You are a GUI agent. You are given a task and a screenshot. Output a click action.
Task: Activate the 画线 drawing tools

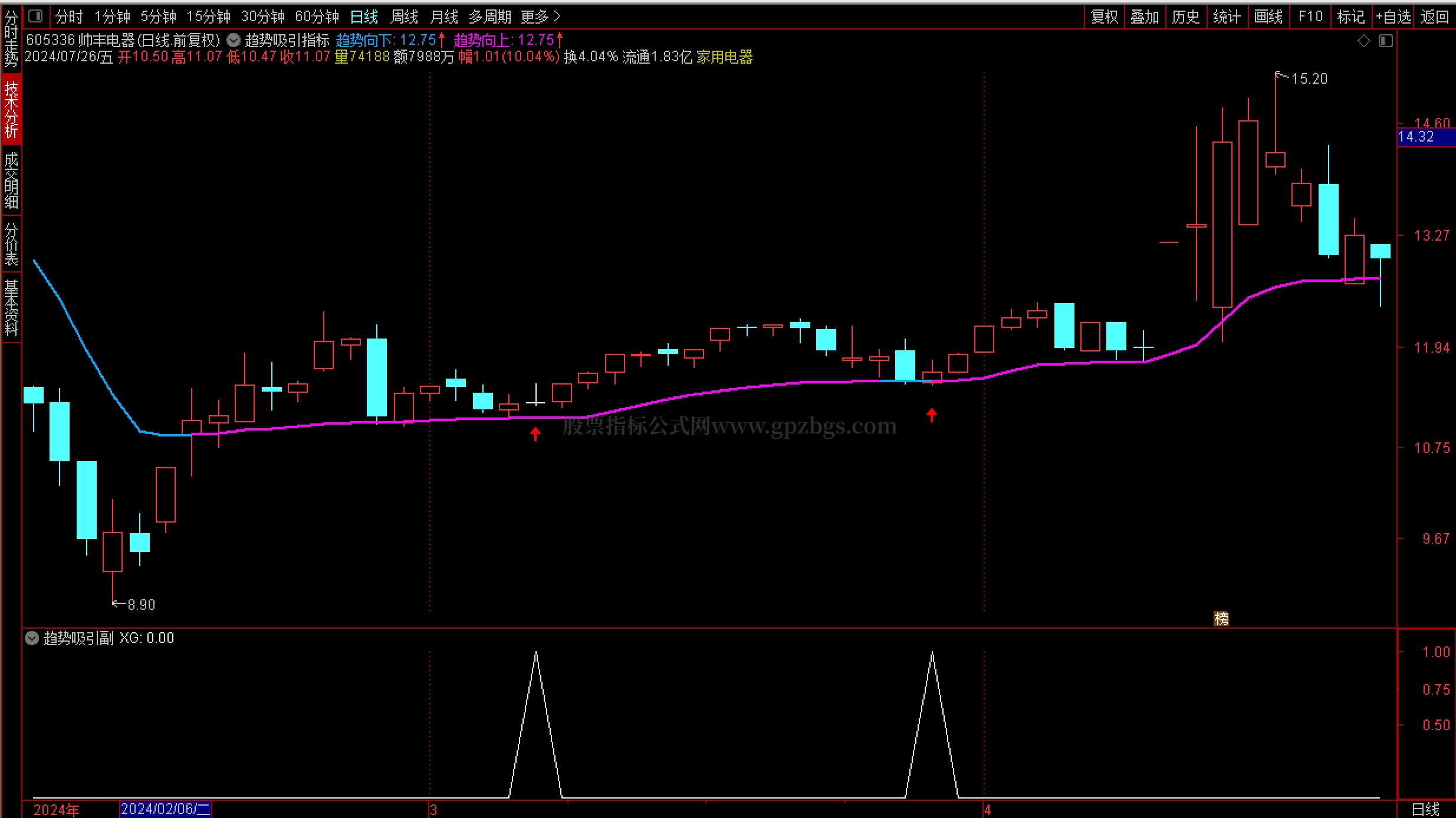pos(1268,17)
